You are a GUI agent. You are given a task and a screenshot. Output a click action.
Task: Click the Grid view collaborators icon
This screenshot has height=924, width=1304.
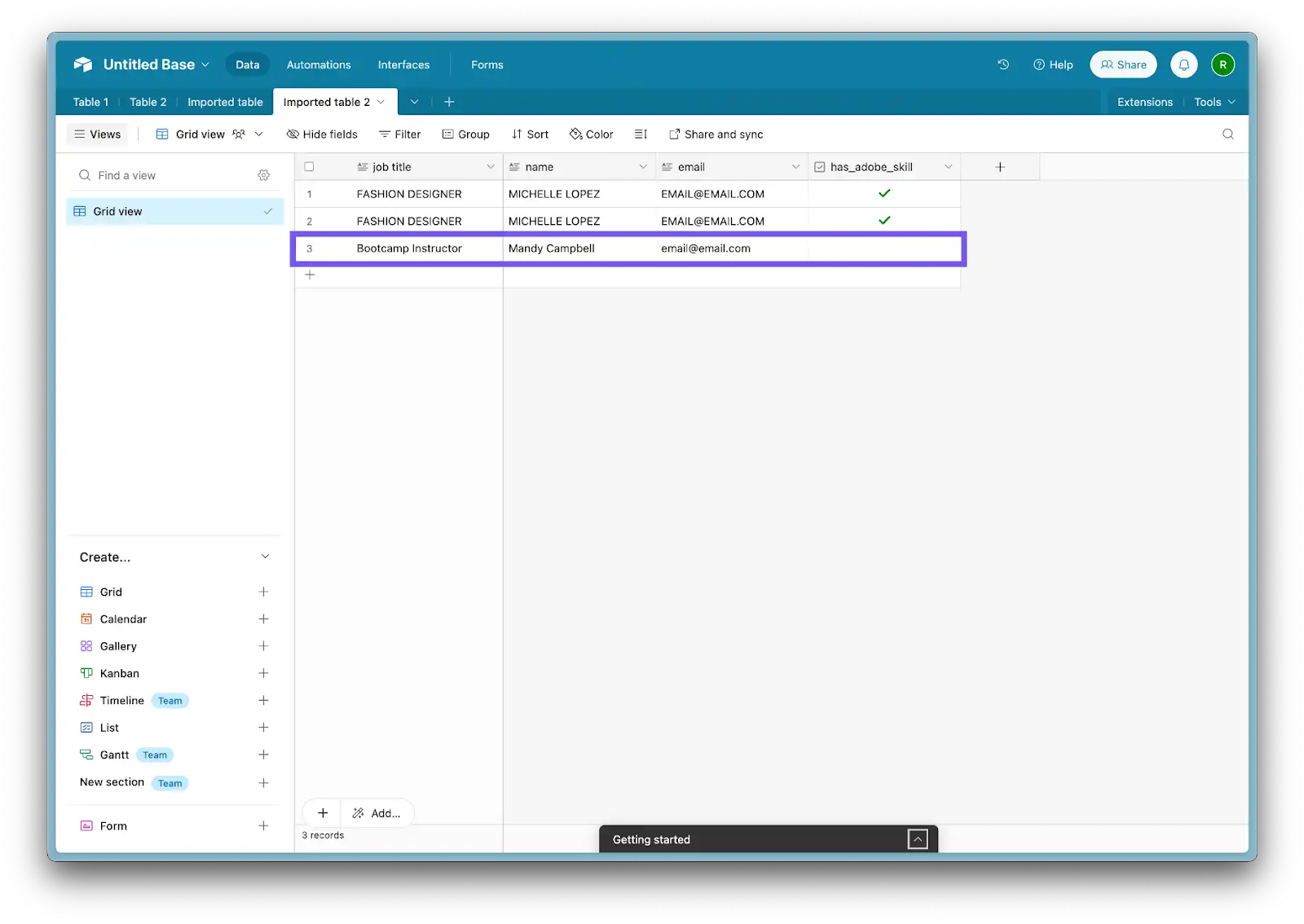click(239, 134)
